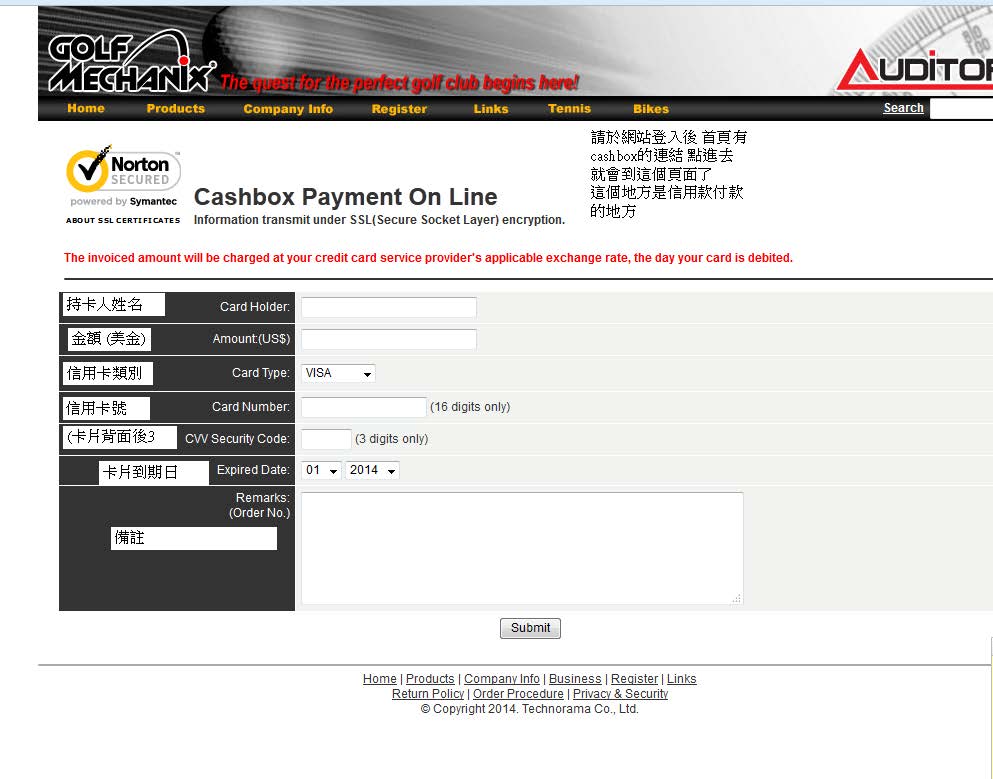Focus the Card Holder name field
Viewport: 993px width, 779px height.
[389, 307]
